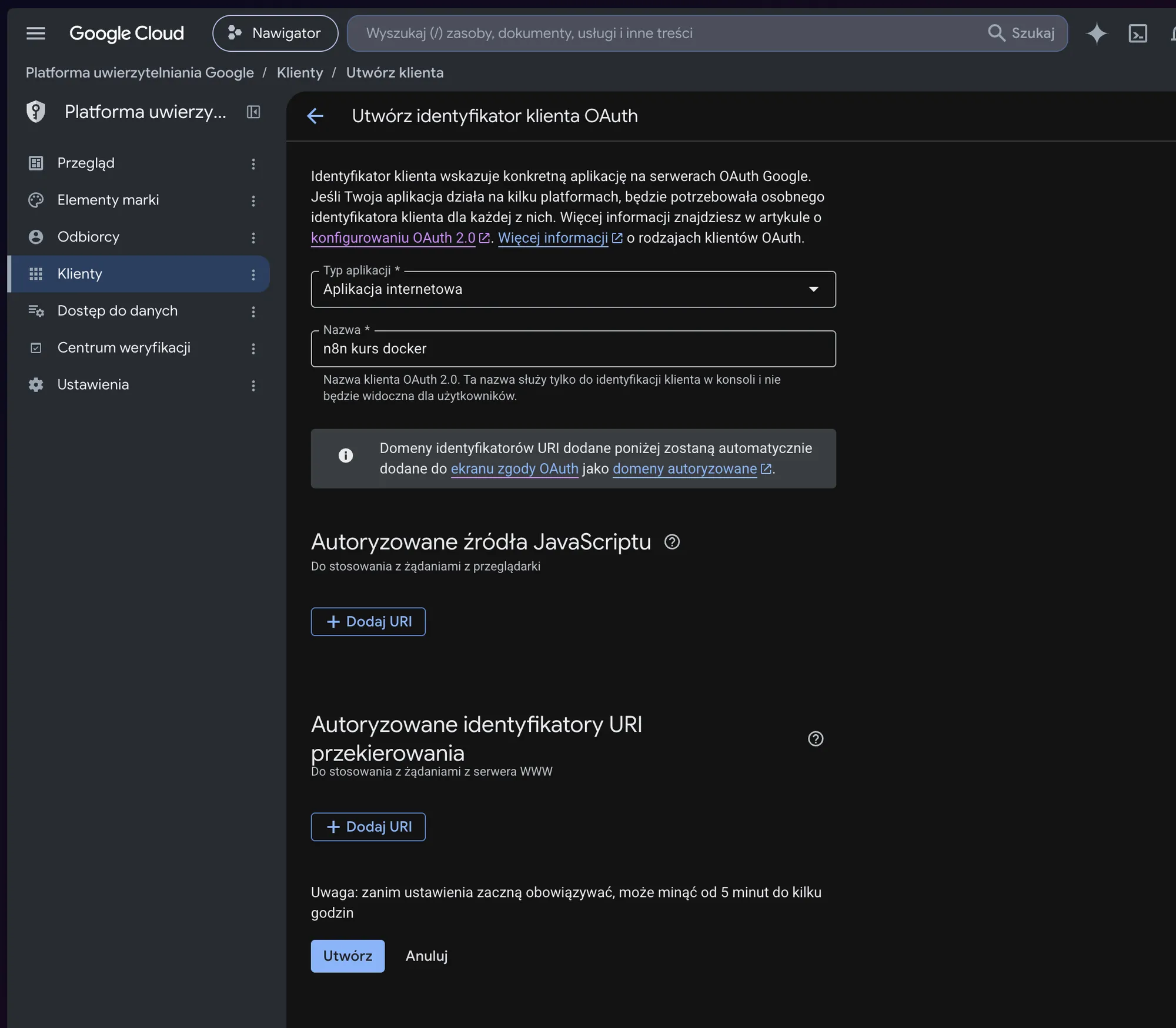The height and width of the screenshot is (1028, 1176).
Task: Open three-dot options for Przegląd
Action: (253, 164)
